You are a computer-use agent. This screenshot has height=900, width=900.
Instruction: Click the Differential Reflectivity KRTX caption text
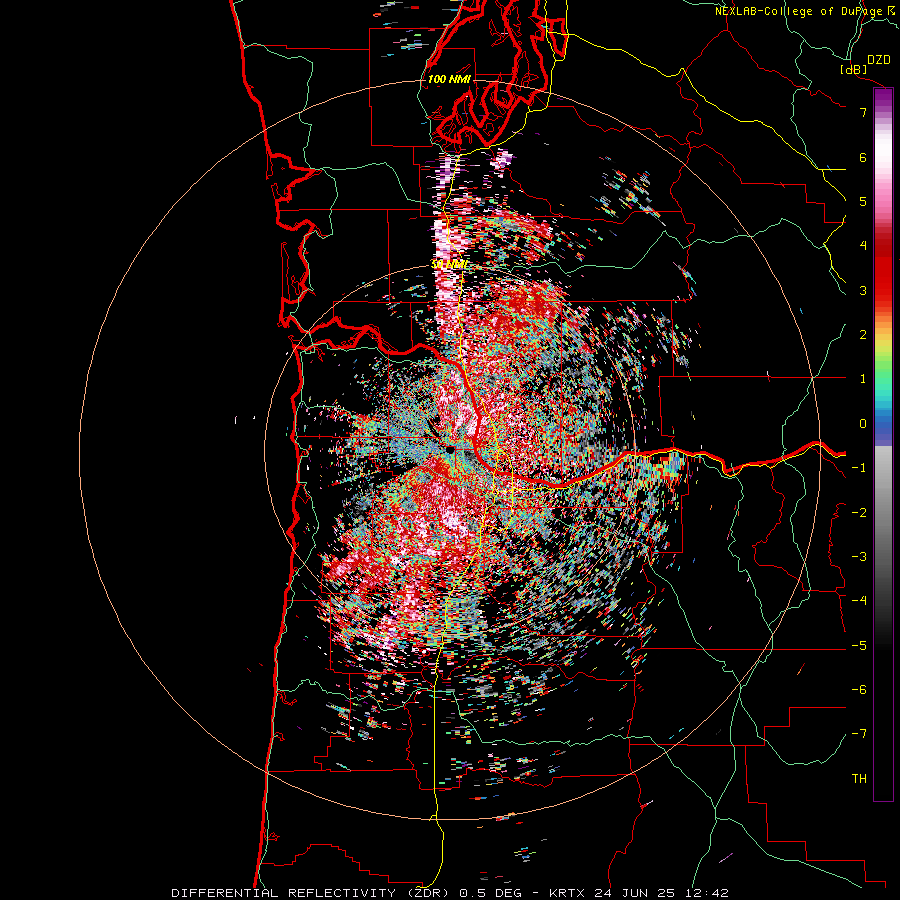pos(450,893)
